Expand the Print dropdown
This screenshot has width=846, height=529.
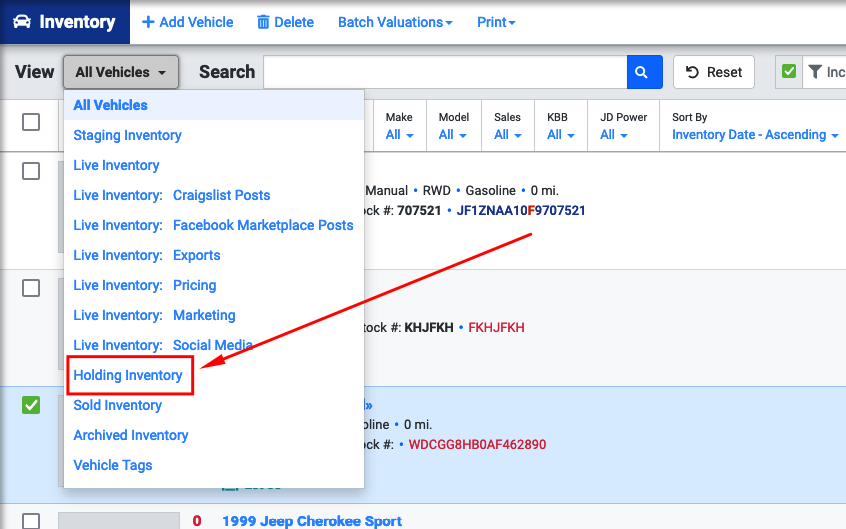pos(496,22)
